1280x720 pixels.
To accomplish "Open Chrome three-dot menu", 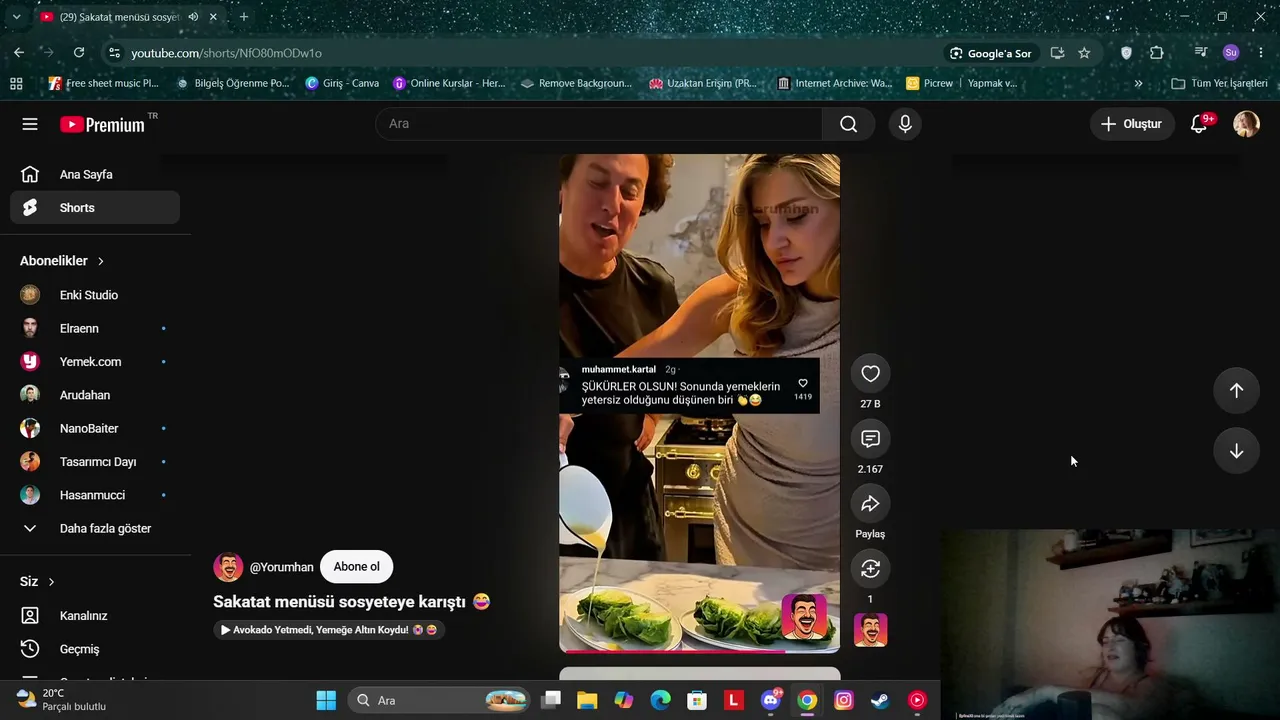I will coord(1260,53).
